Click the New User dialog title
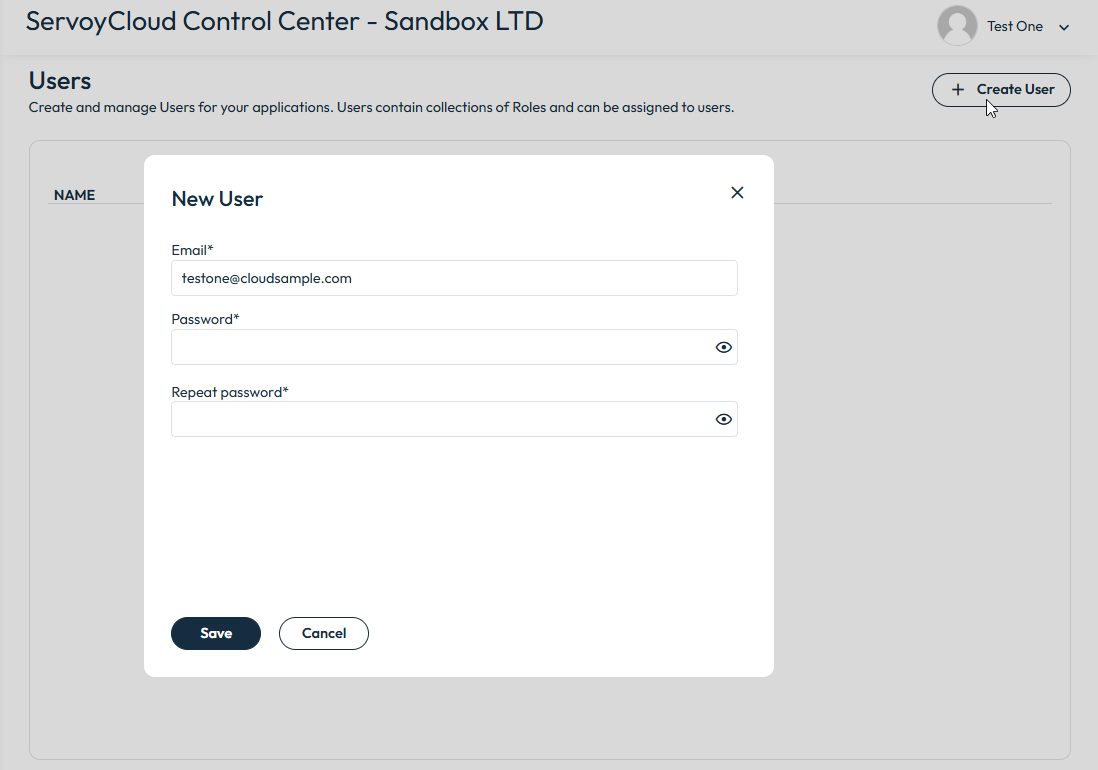 (x=217, y=199)
